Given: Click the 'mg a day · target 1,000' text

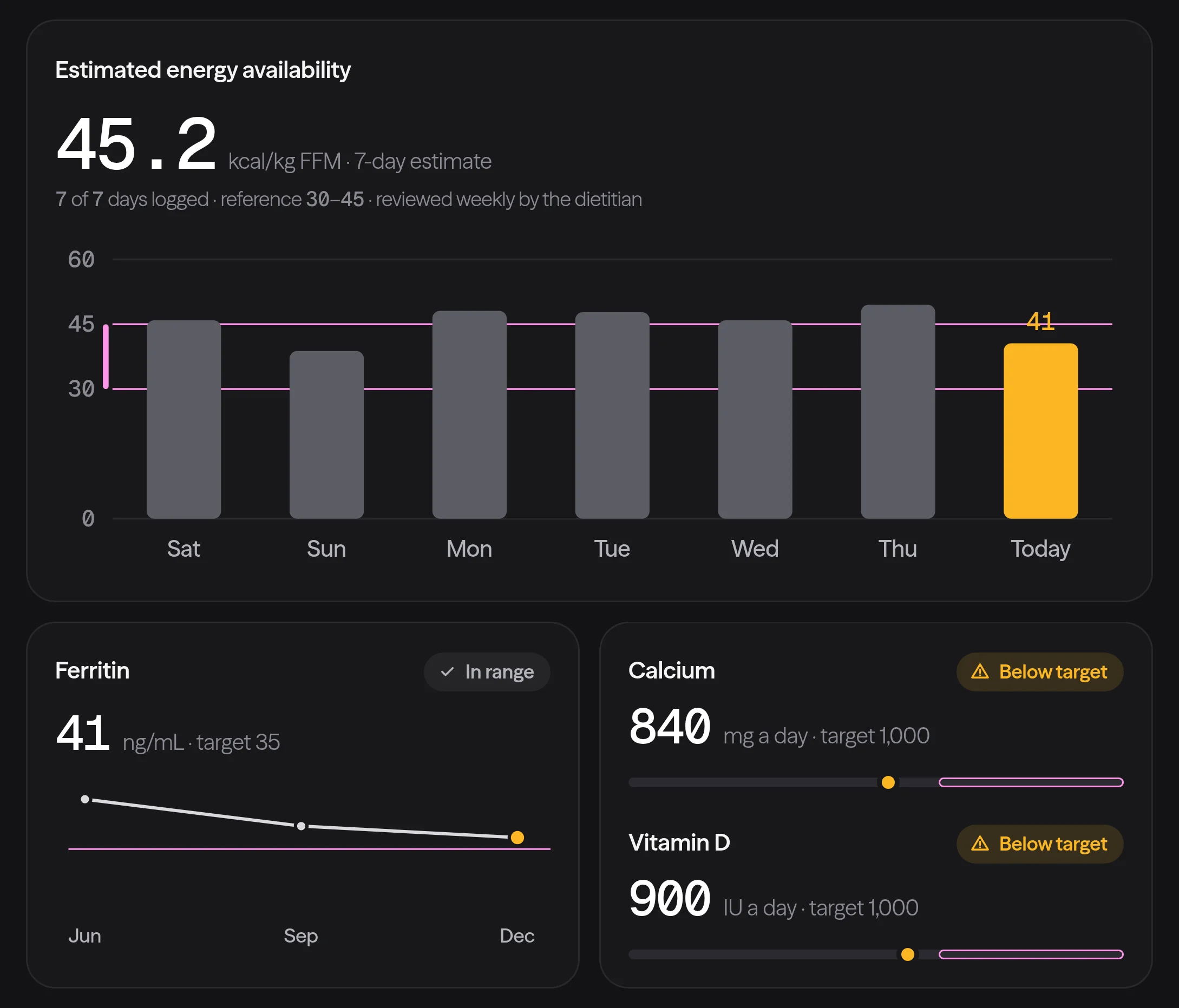Looking at the screenshot, I should pos(826,736).
